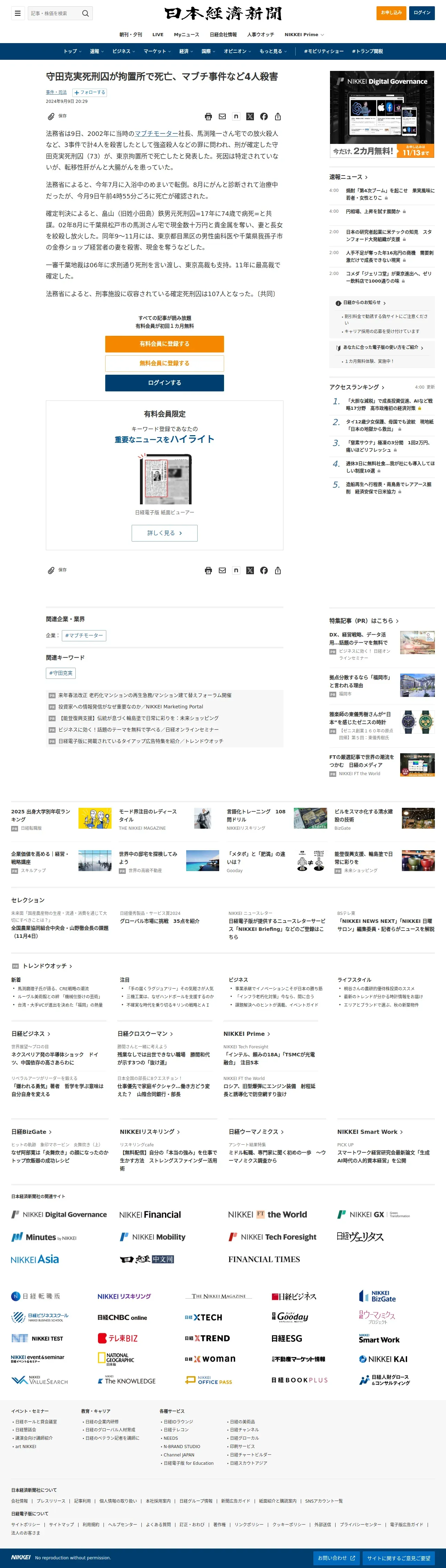The width and height of the screenshot is (446, 1568).
Task: Open the NIKKEI Digital Governance ad banner
Action: 382,114
